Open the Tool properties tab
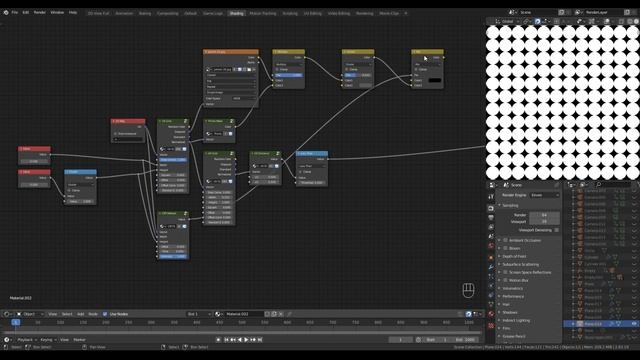640x360 pixels. (491, 197)
